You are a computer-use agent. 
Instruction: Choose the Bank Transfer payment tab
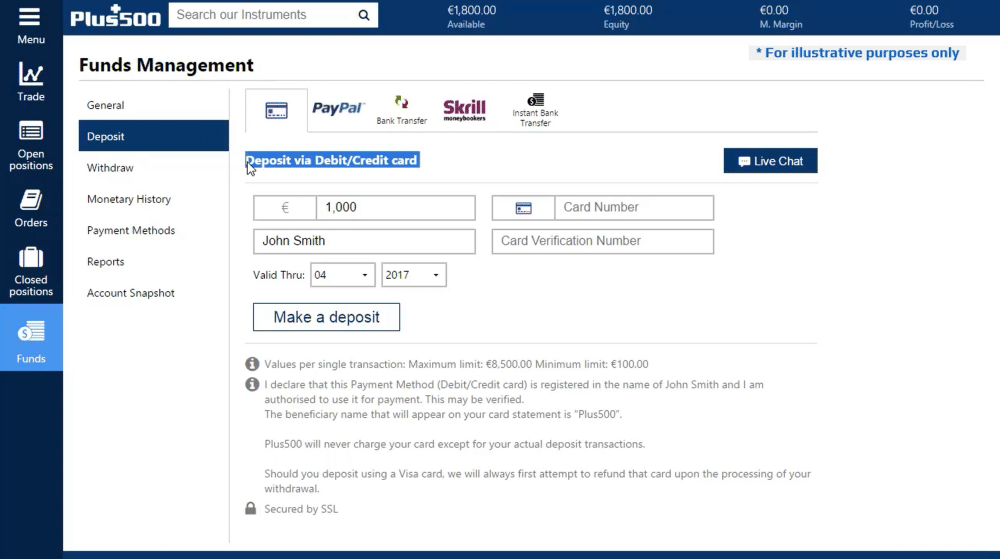coord(401,110)
